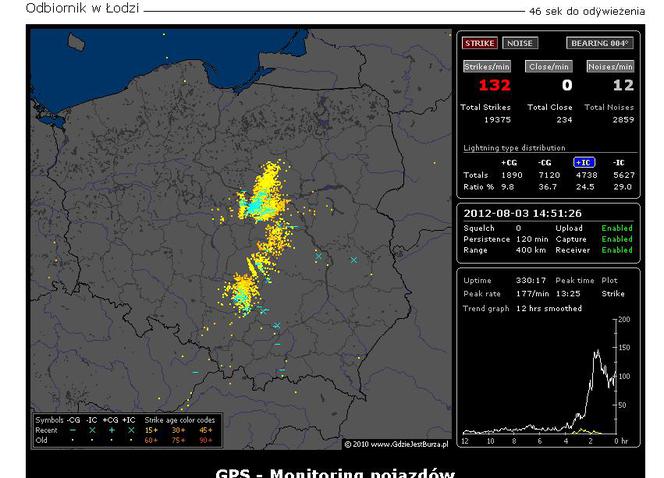The height and width of the screenshot is (478, 664).
Task: Click the Peak rate 177/min value
Action: 532,293
